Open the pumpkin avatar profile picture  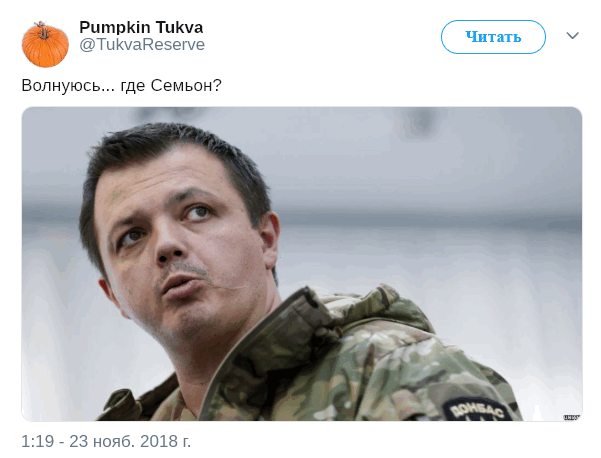coord(45,44)
